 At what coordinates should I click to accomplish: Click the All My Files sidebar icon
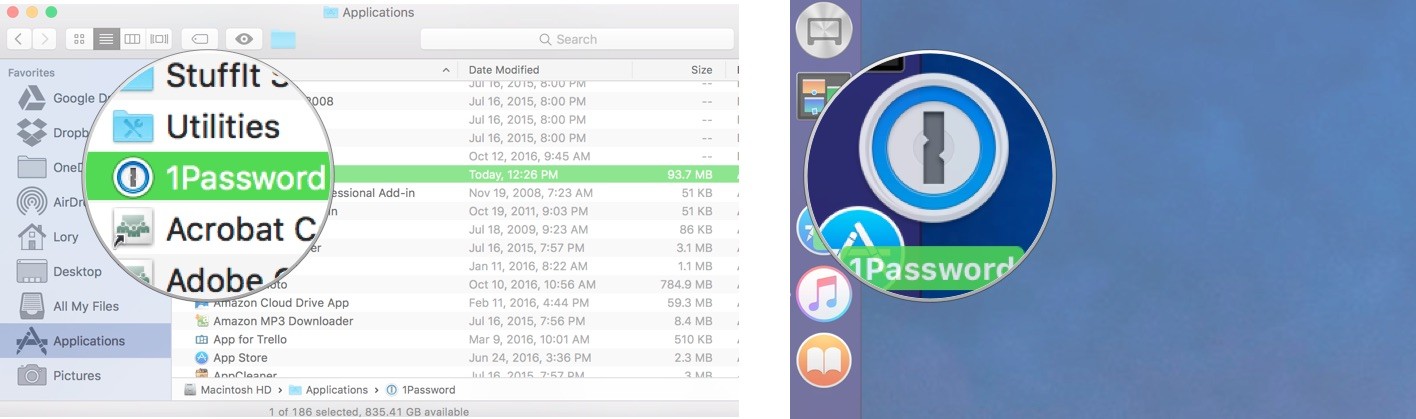point(32,306)
